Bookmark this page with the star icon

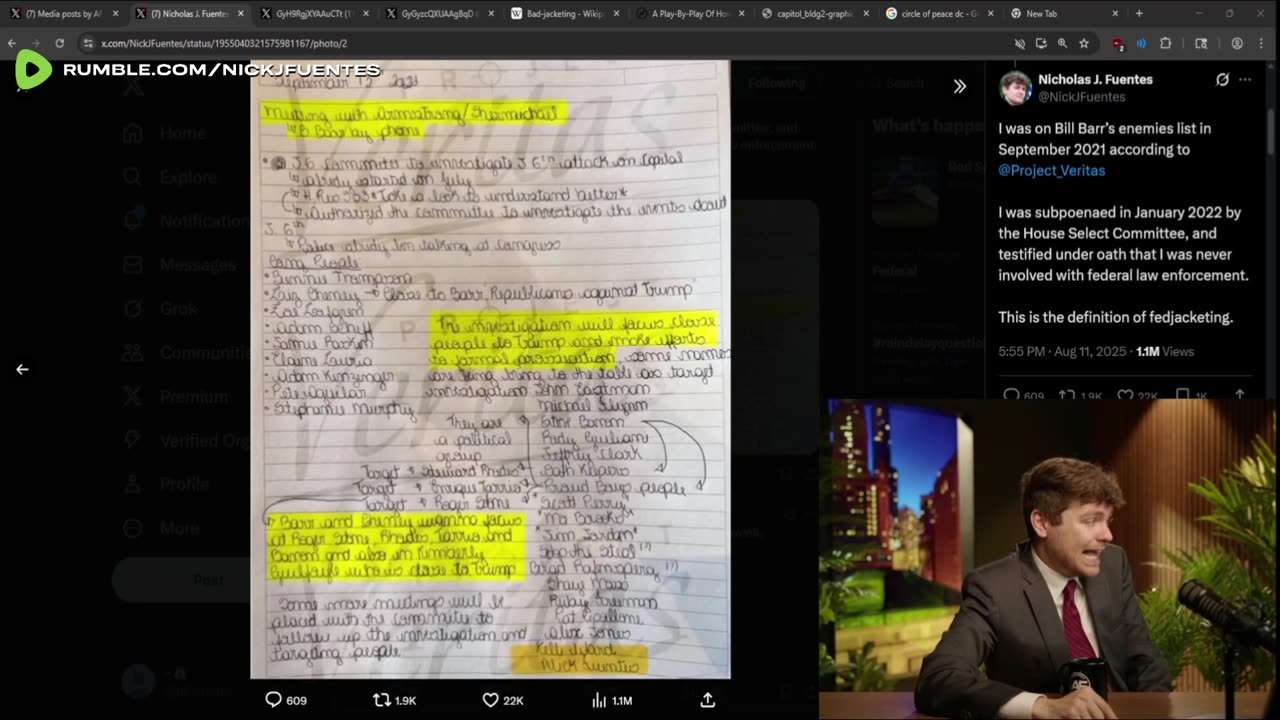[1084, 44]
